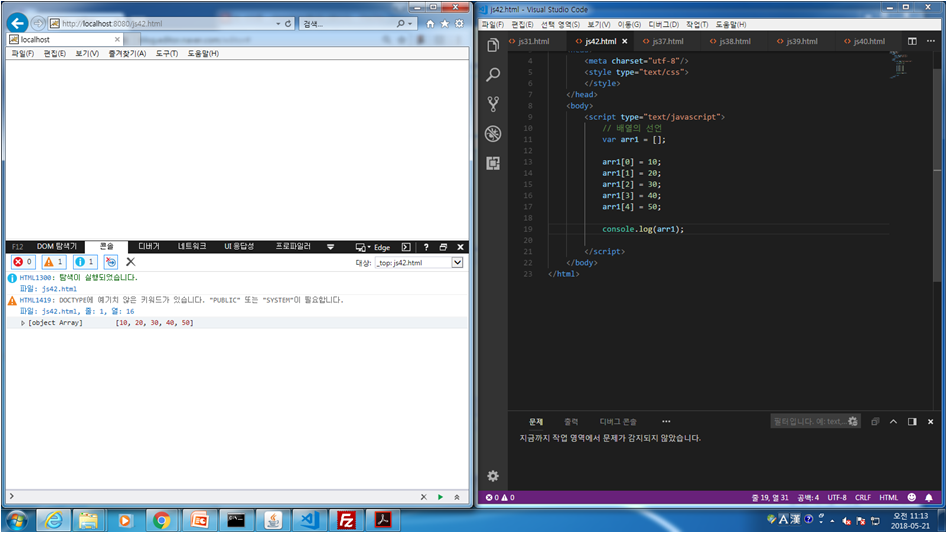Open more panel tabs ellipsis
This screenshot has width=947, height=533.
[666, 421]
